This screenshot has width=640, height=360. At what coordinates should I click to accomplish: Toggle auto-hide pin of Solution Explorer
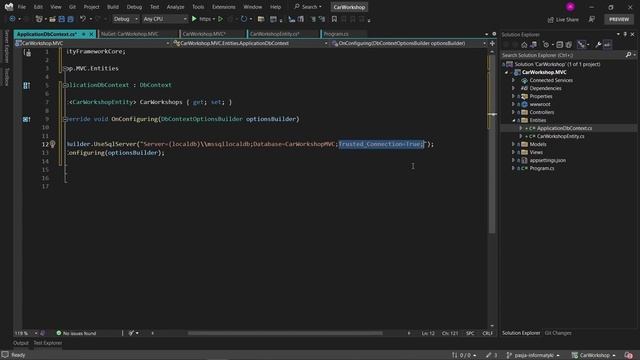(625, 34)
